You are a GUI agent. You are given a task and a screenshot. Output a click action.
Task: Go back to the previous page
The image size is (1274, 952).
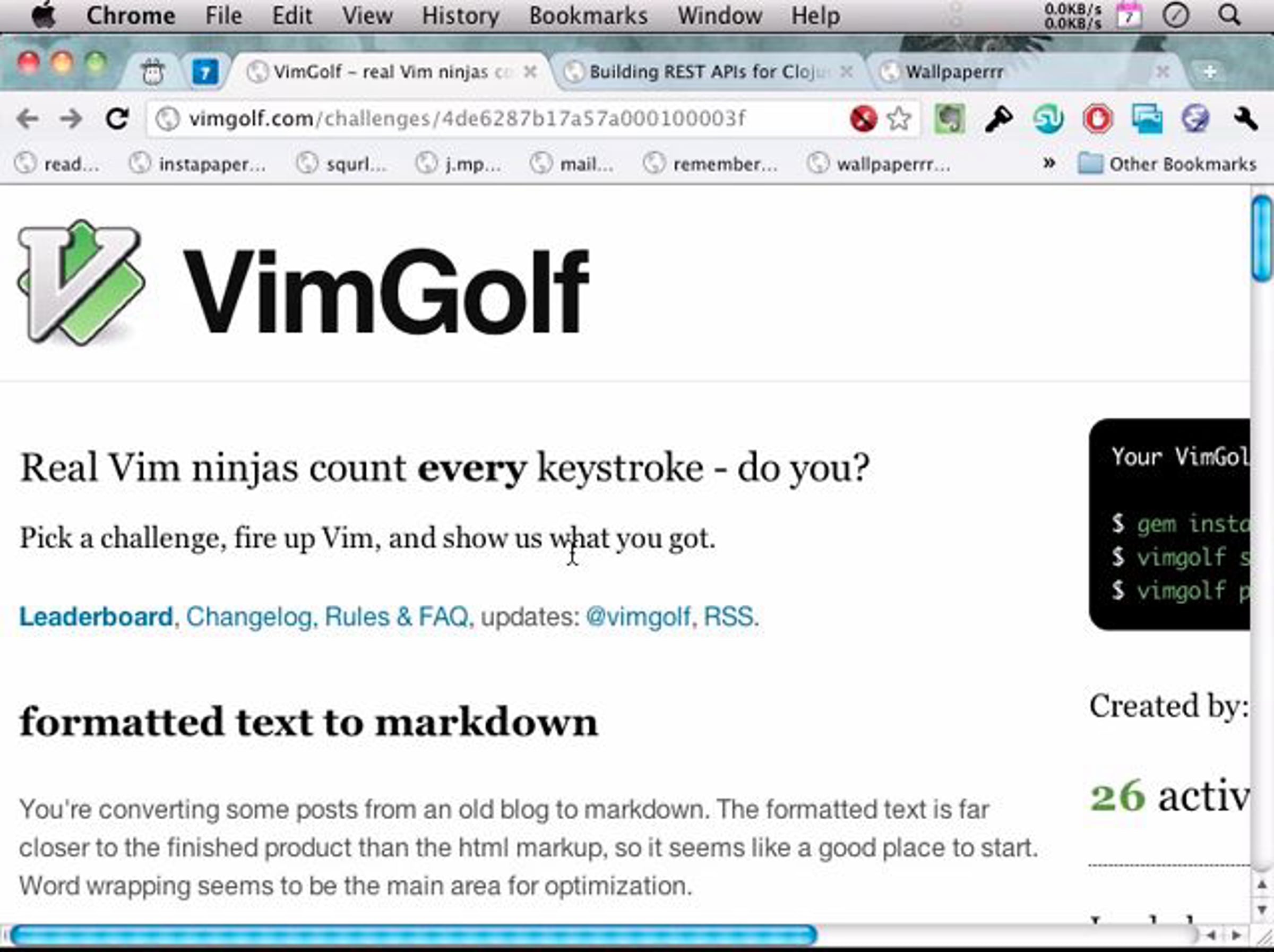[28, 118]
